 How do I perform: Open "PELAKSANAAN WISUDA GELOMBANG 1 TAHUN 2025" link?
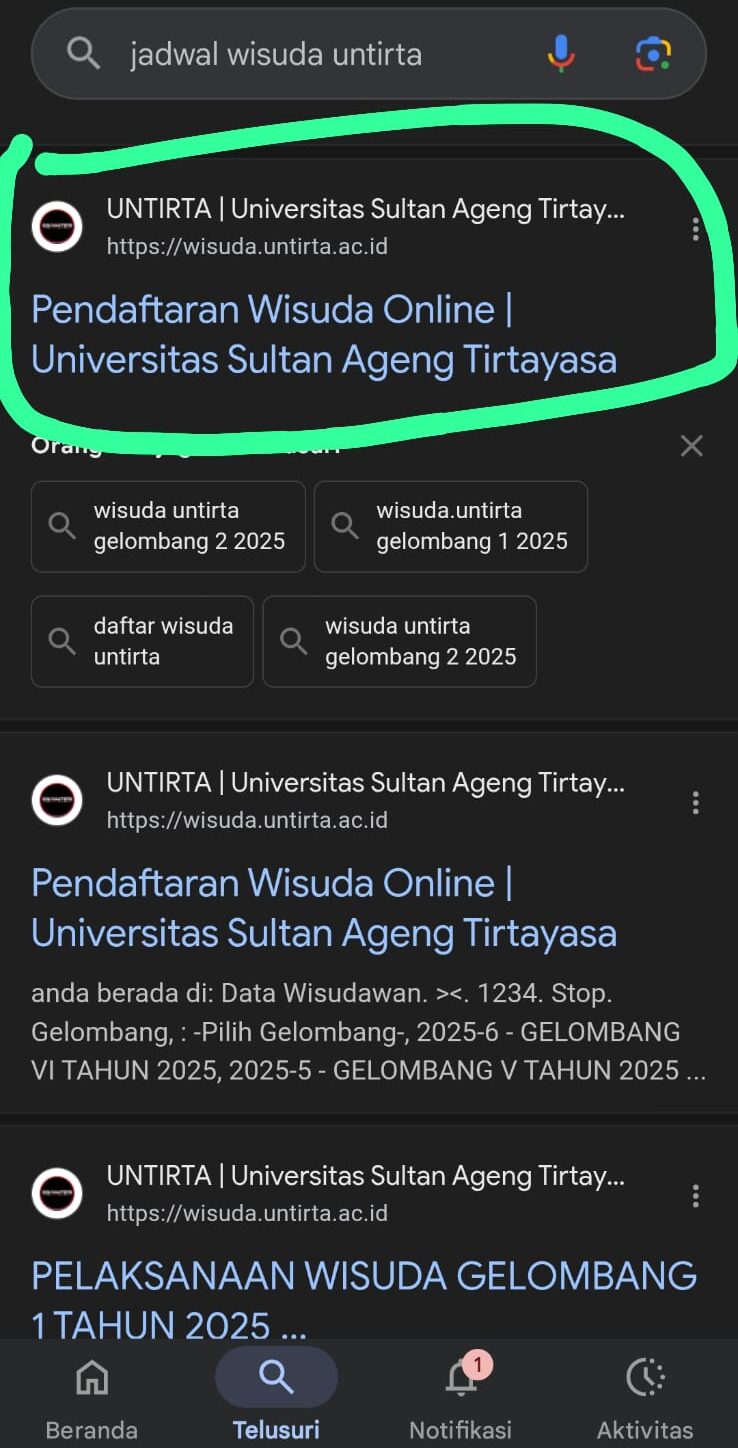coord(364,1300)
